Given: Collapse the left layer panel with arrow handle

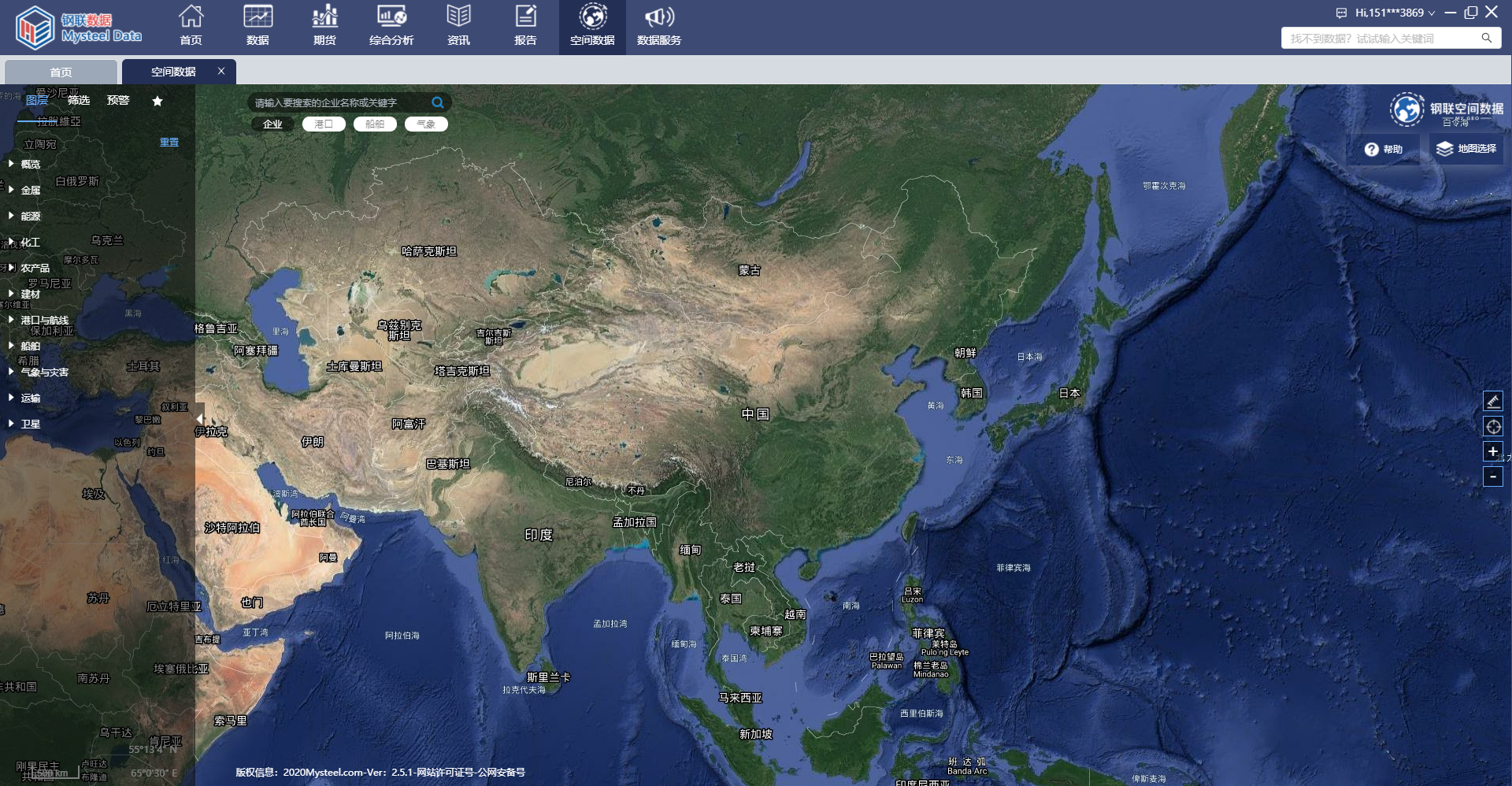Looking at the screenshot, I should click(x=199, y=419).
